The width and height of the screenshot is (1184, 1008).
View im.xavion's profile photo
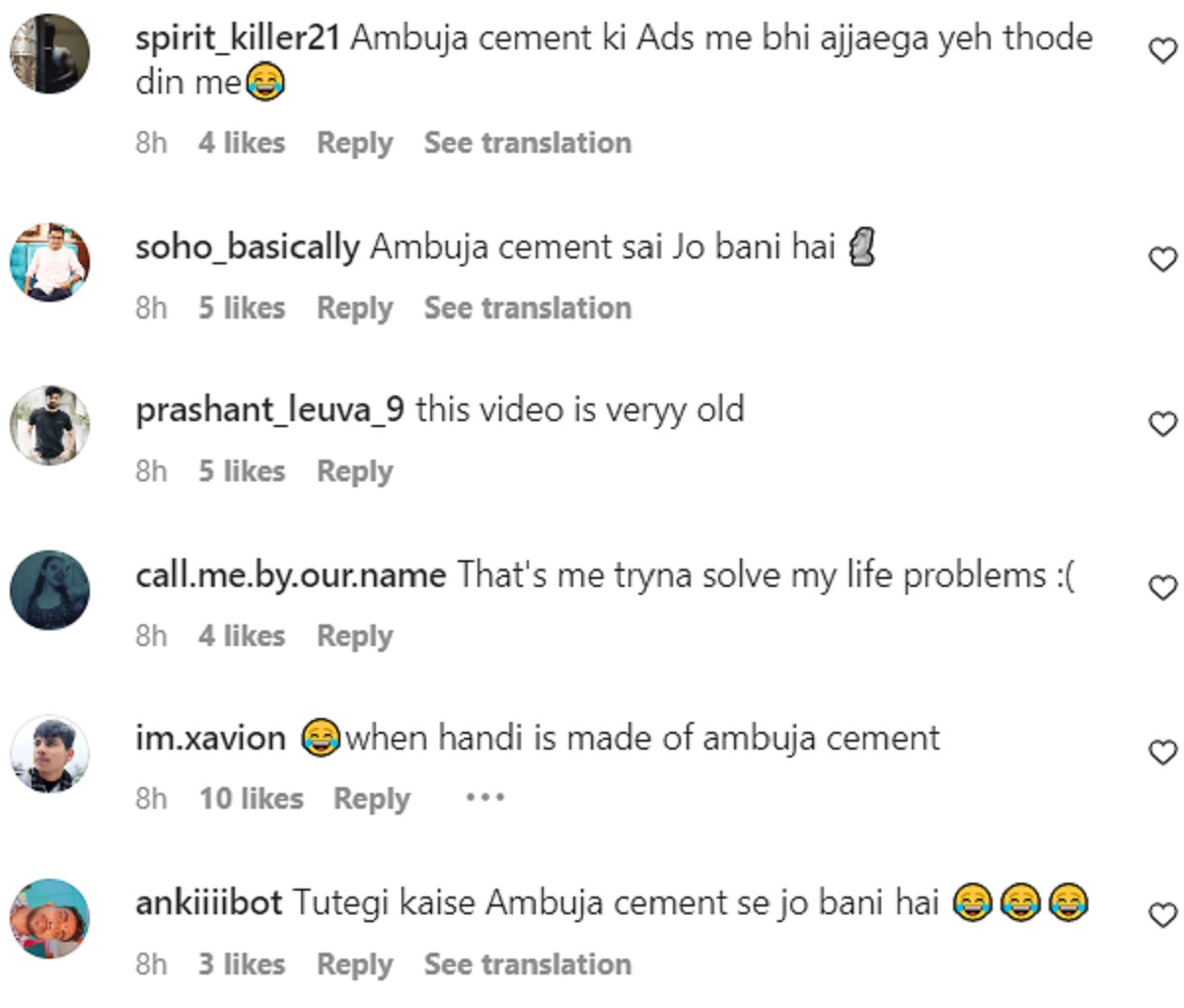(x=49, y=754)
